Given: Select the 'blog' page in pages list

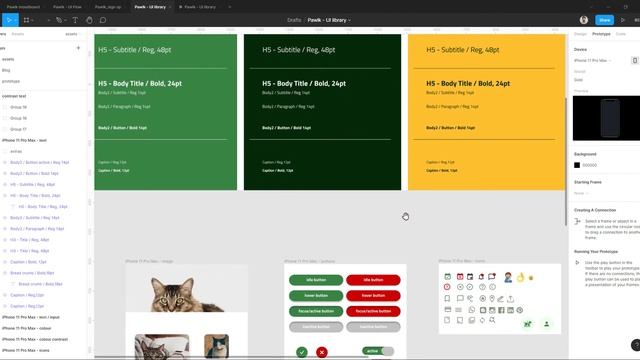Looking at the screenshot, I should click(6, 70).
